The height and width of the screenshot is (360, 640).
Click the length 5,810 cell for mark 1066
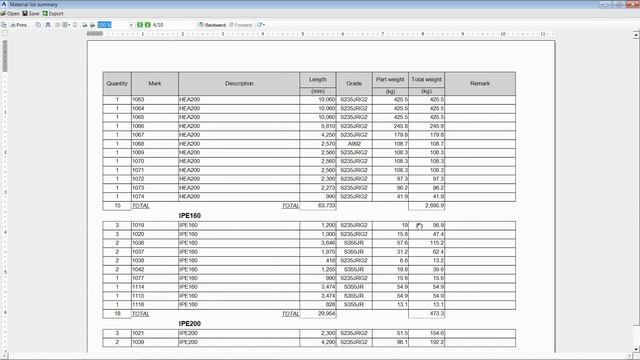point(318,126)
